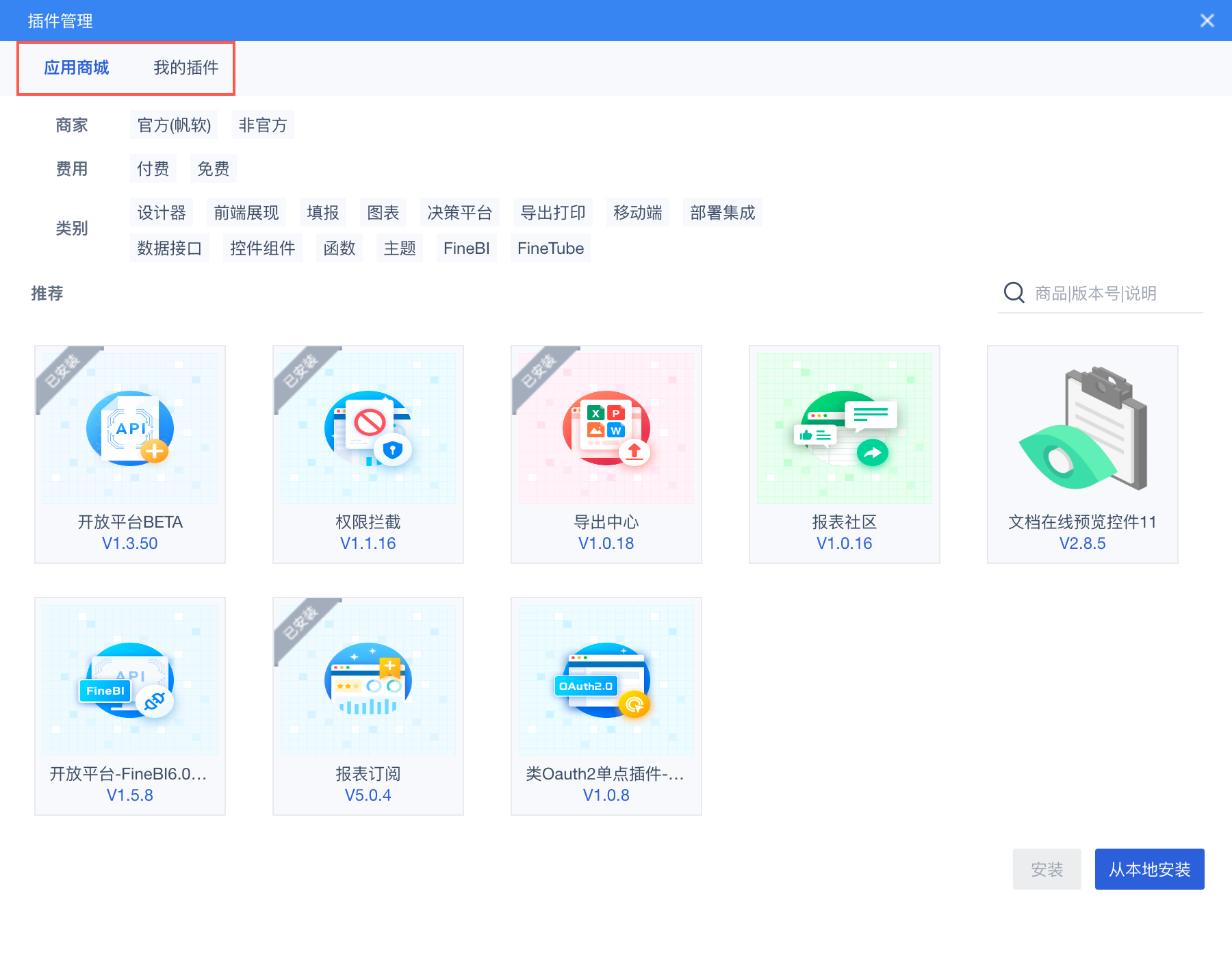Click the 开放平台BETA plugin name
The width and height of the screenshot is (1232, 954).
click(x=130, y=522)
